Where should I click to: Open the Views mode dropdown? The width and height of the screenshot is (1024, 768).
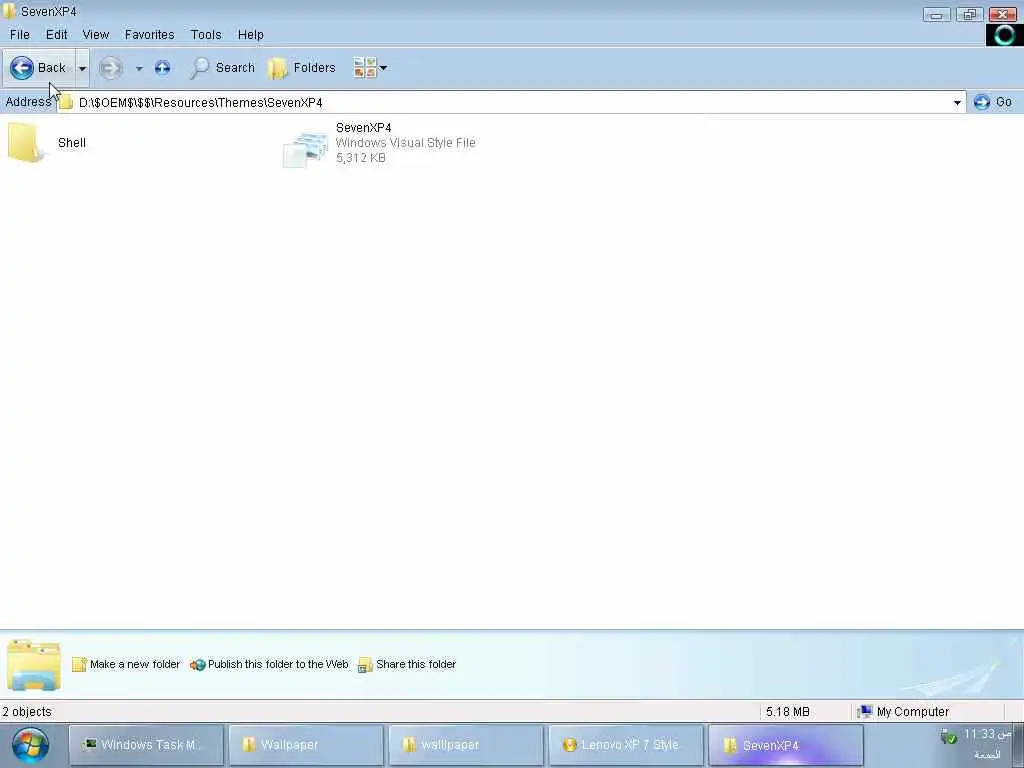coord(370,67)
